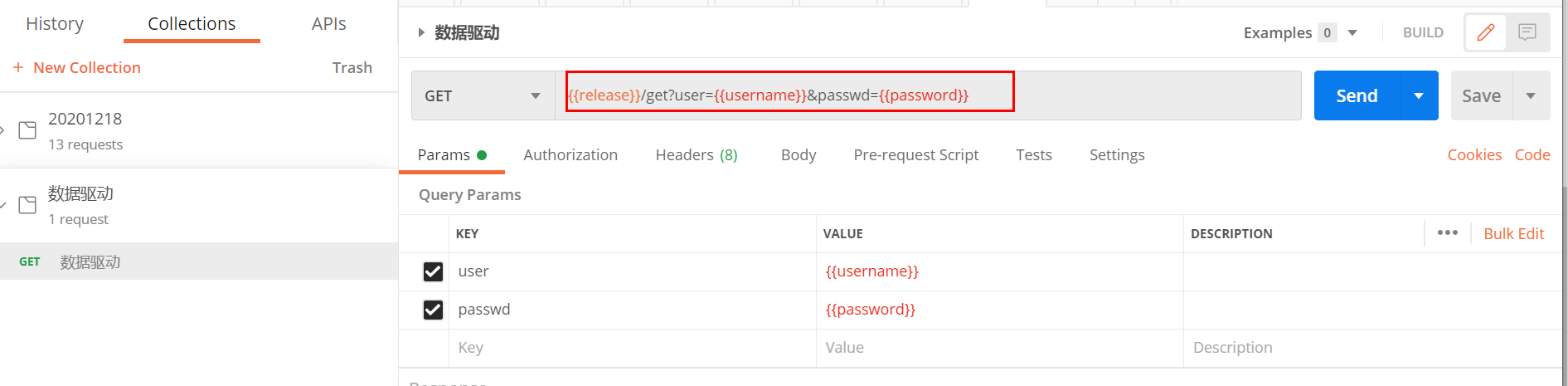
Task: Click the 数据驱动 collection folder icon
Action: click(x=27, y=205)
